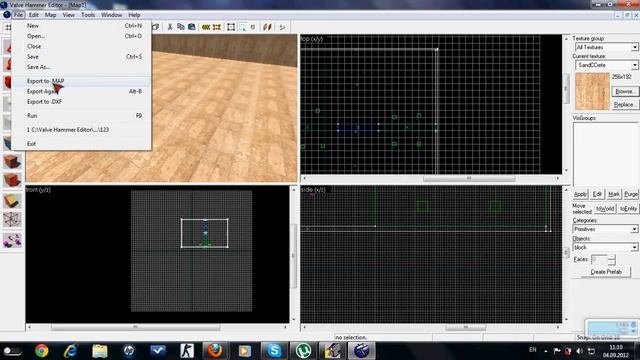Open the View menu
This screenshot has height=360, width=640.
coord(69,15)
